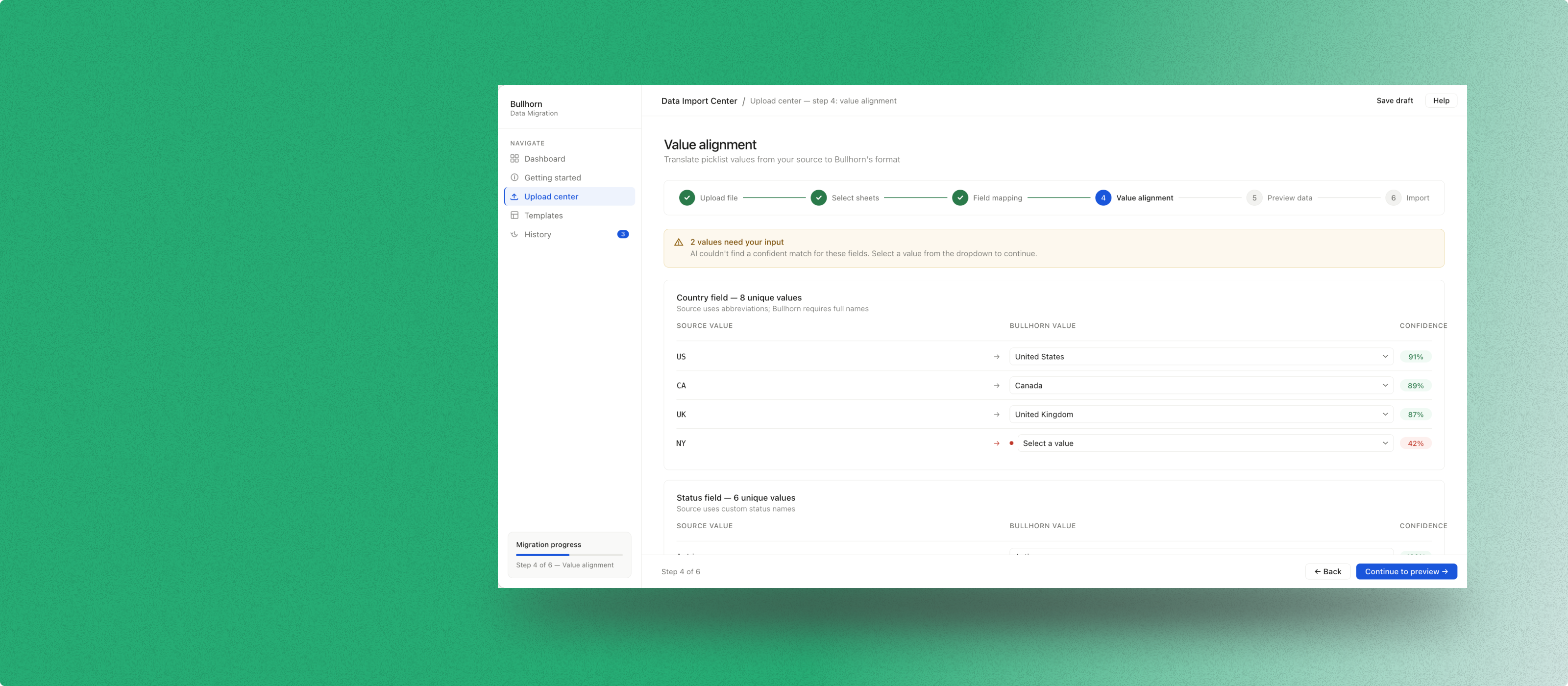Screen dimensions: 1568x686
Task: Click "Country field — 8 unique values" heading
Action: (x=739, y=297)
